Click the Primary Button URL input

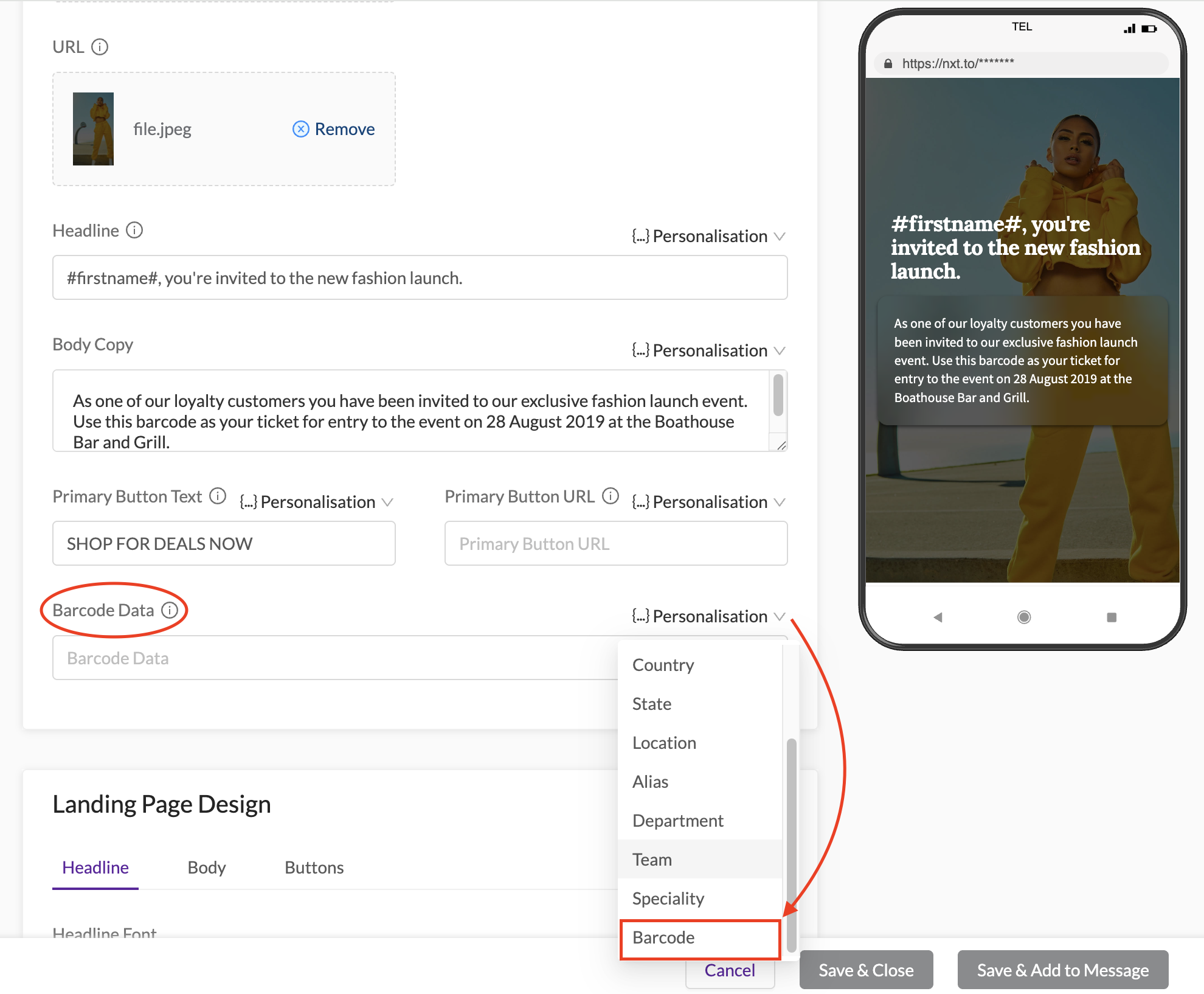(x=616, y=543)
